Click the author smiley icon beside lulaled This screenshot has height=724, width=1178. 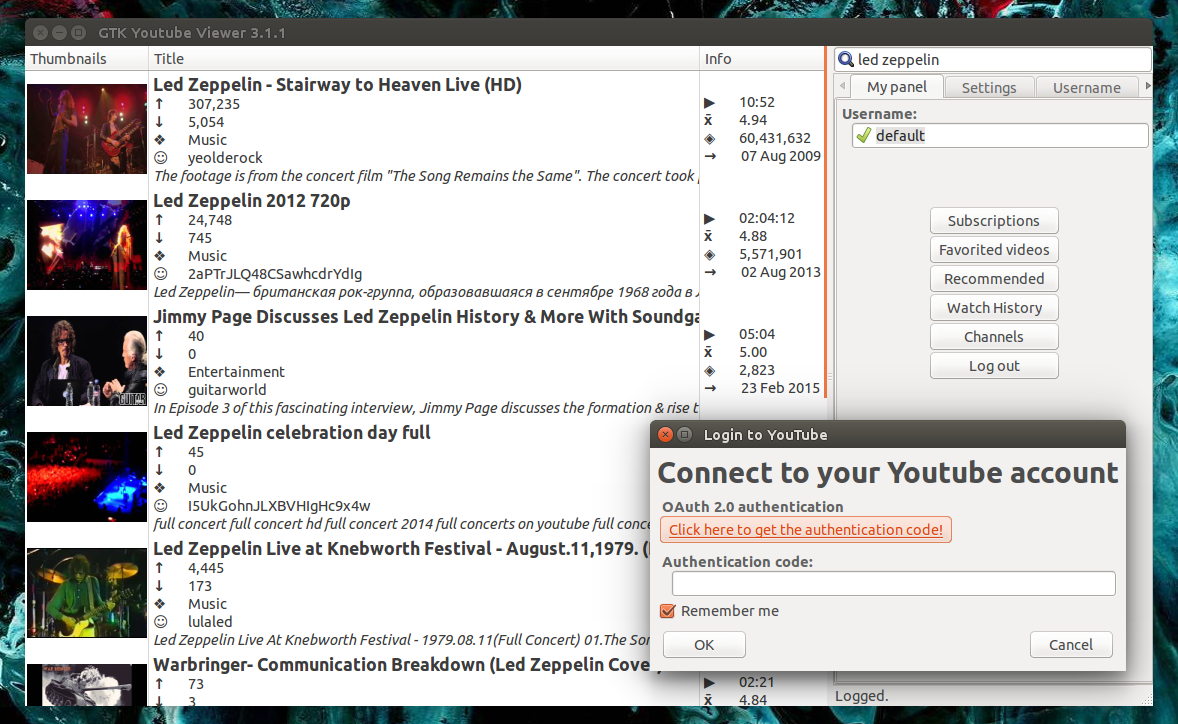(x=160, y=622)
